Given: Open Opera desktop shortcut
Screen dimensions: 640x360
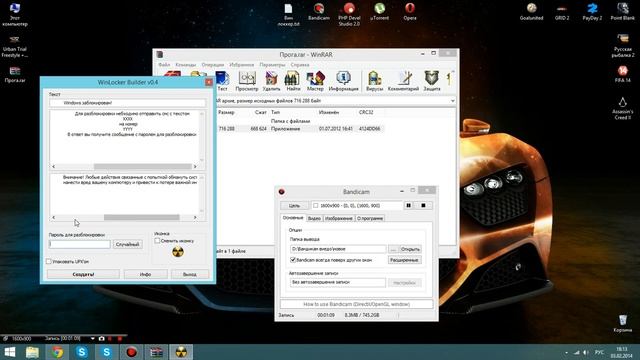Looking at the screenshot, I should 410,11.
